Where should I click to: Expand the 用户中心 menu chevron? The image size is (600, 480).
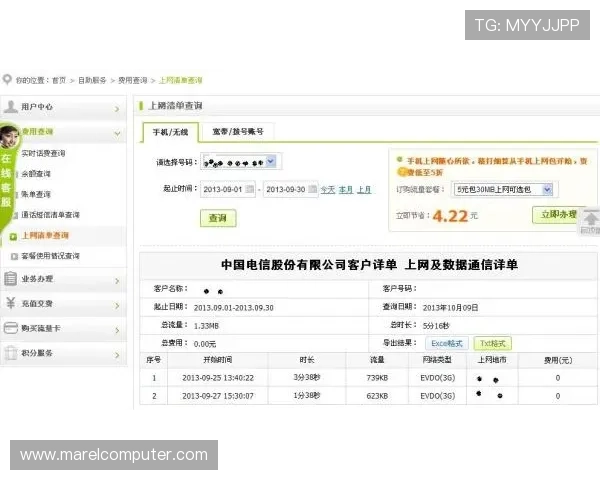117,109
